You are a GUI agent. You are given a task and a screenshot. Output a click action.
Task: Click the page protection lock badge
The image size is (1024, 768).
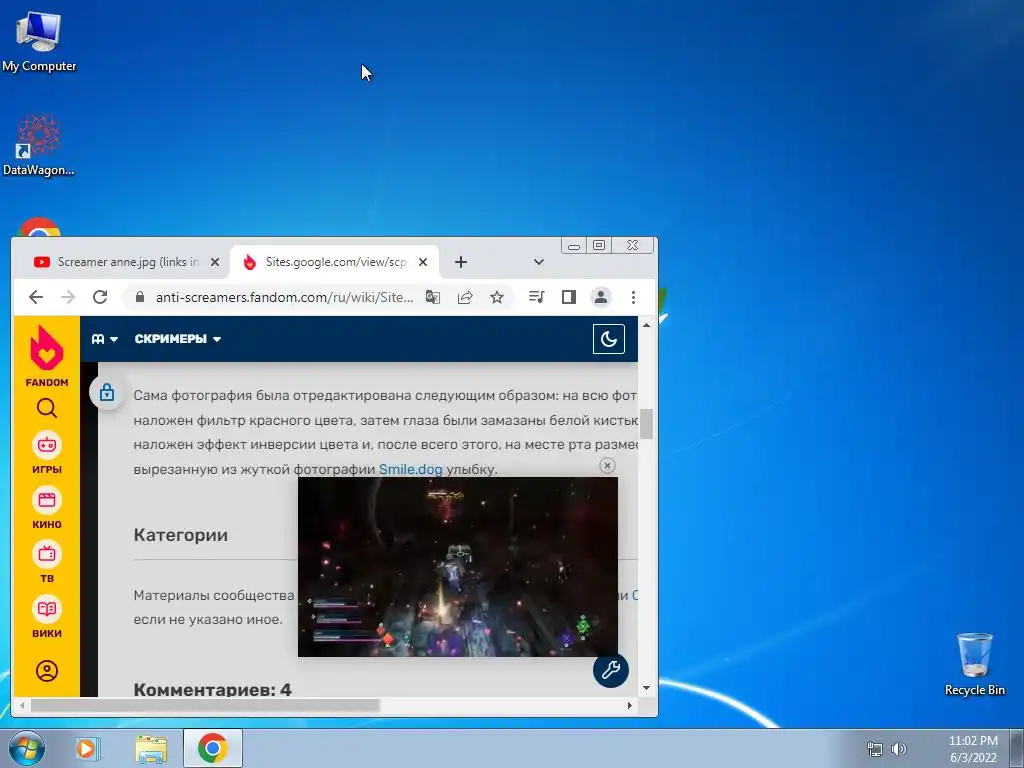point(107,392)
